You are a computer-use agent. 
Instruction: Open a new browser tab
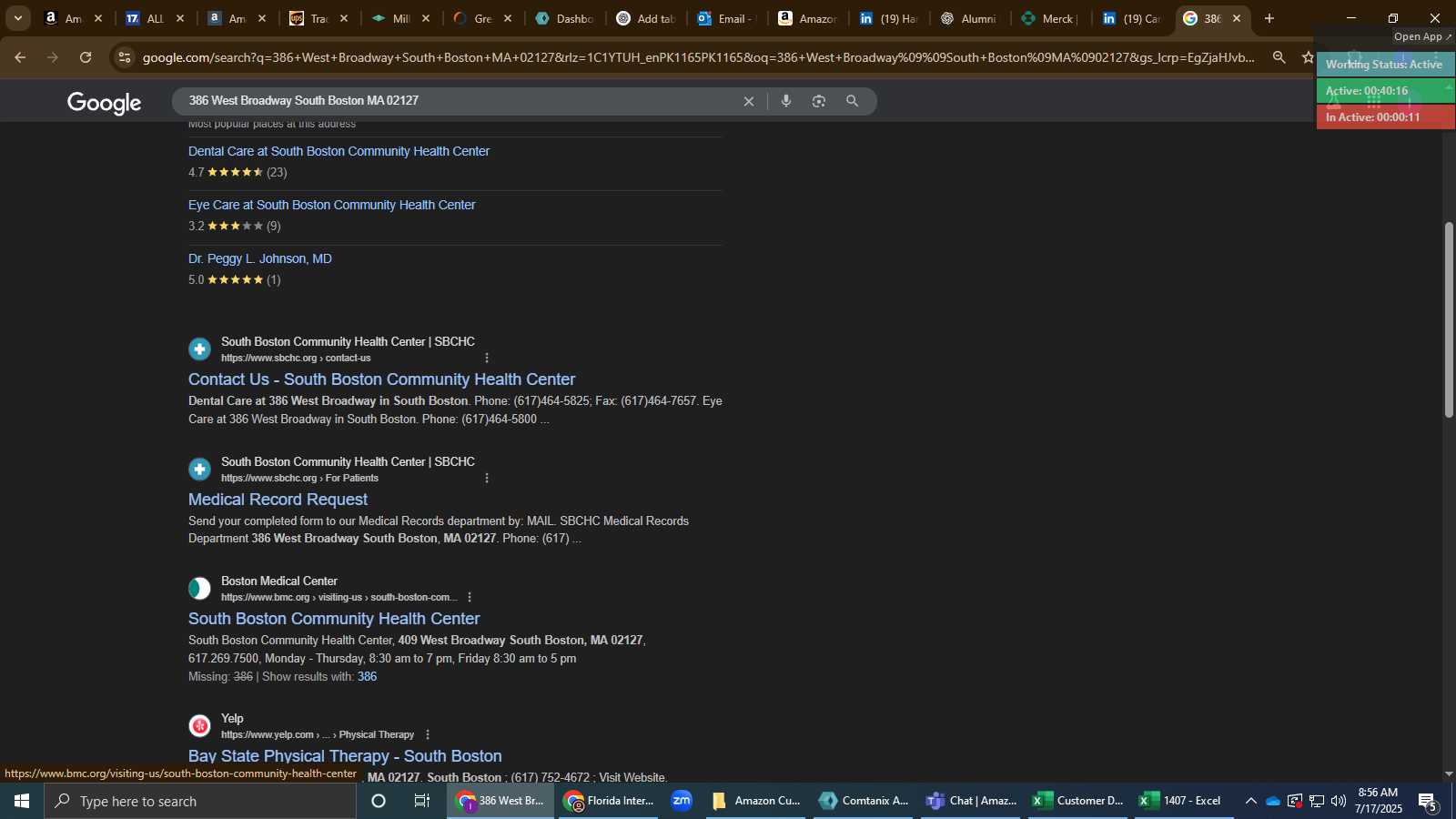(x=1269, y=18)
